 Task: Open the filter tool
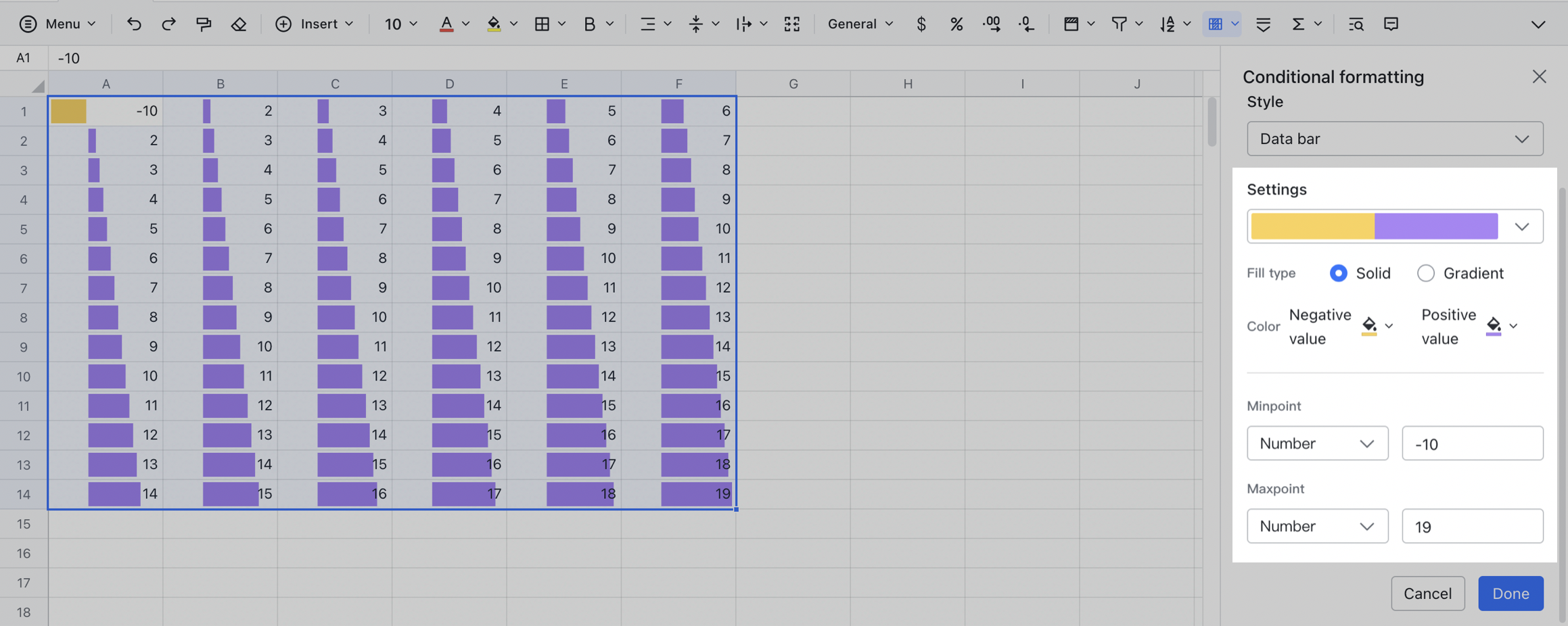tap(1119, 24)
